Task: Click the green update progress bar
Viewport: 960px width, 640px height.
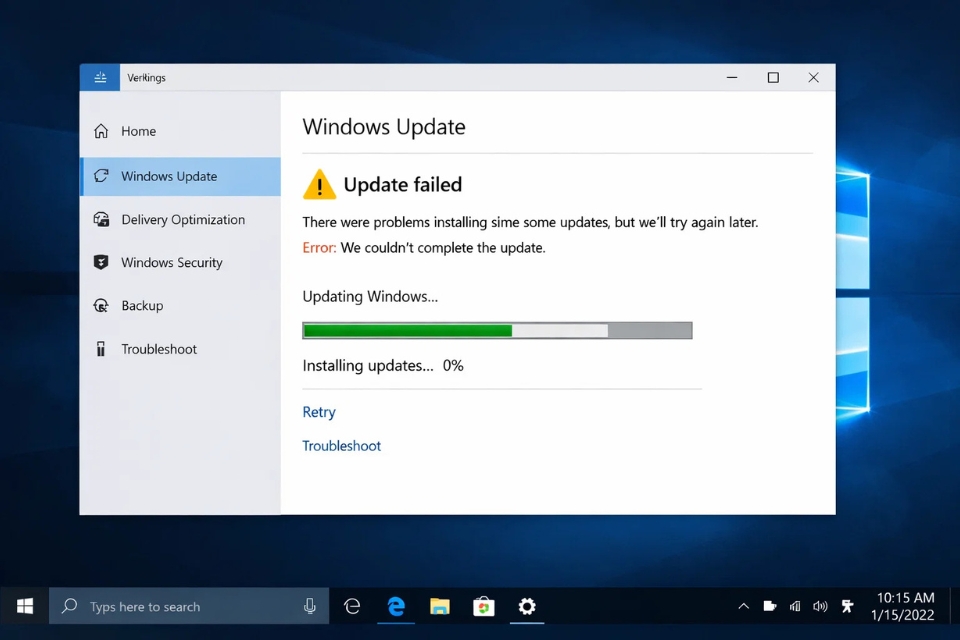Action: tap(406, 330)
